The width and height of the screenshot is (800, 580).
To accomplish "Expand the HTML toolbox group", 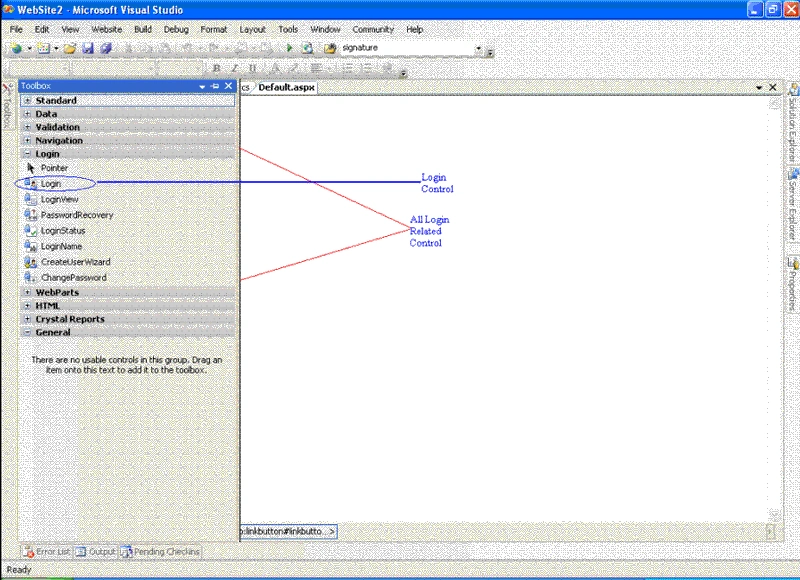I will 28,306.
